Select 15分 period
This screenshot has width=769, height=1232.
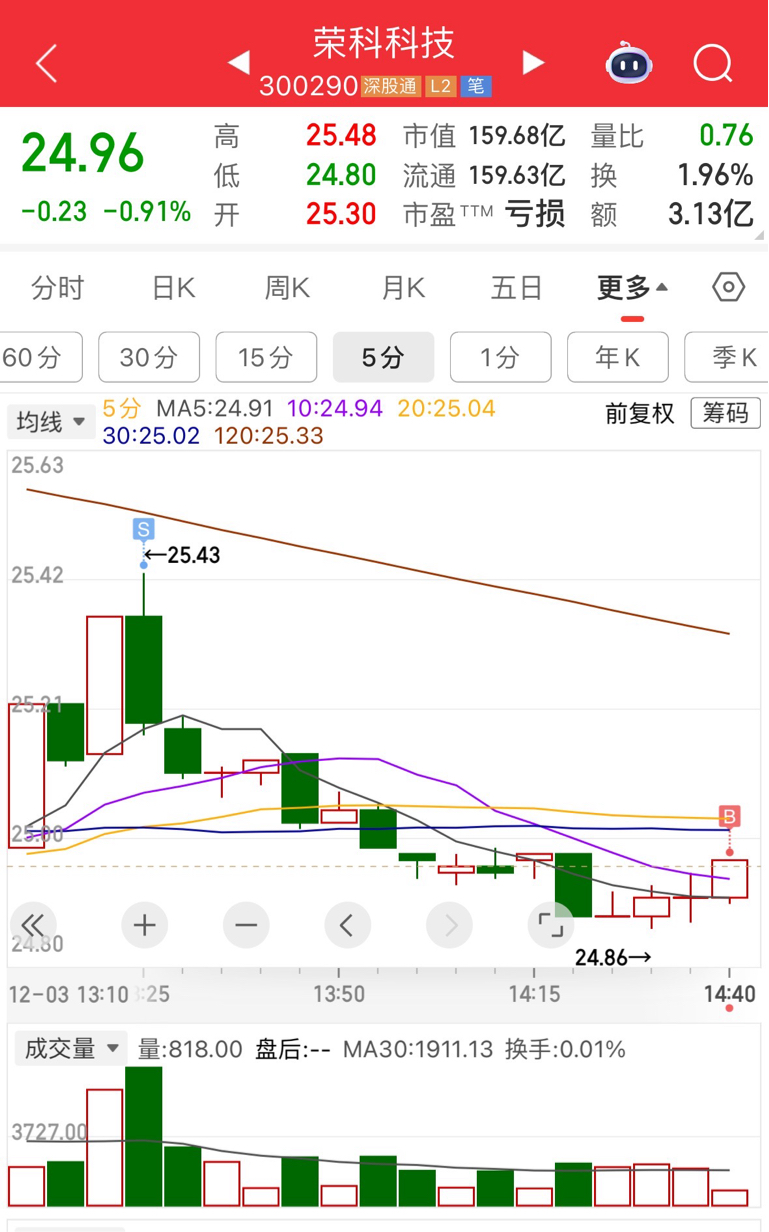[x=266, y=357]
